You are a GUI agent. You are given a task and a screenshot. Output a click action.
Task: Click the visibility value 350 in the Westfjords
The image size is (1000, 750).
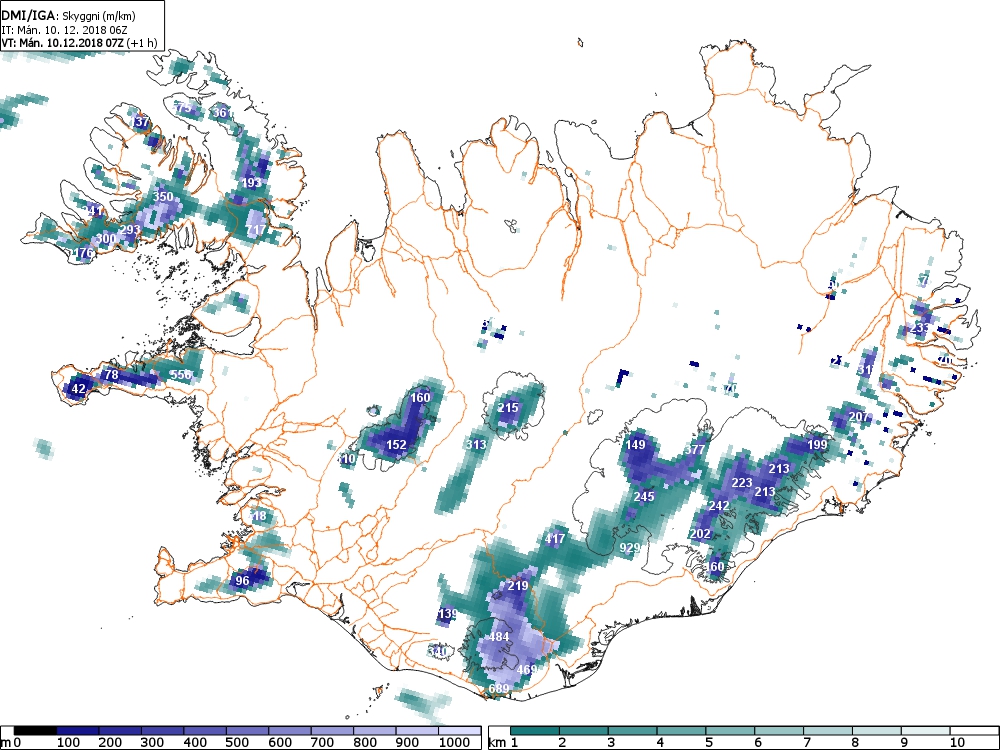(163, 196)
